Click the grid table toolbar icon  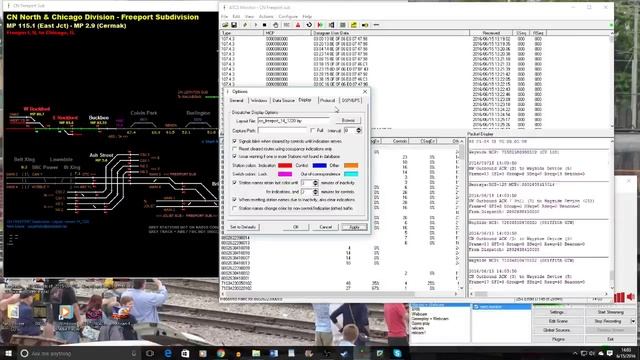(x=343, y=25)
